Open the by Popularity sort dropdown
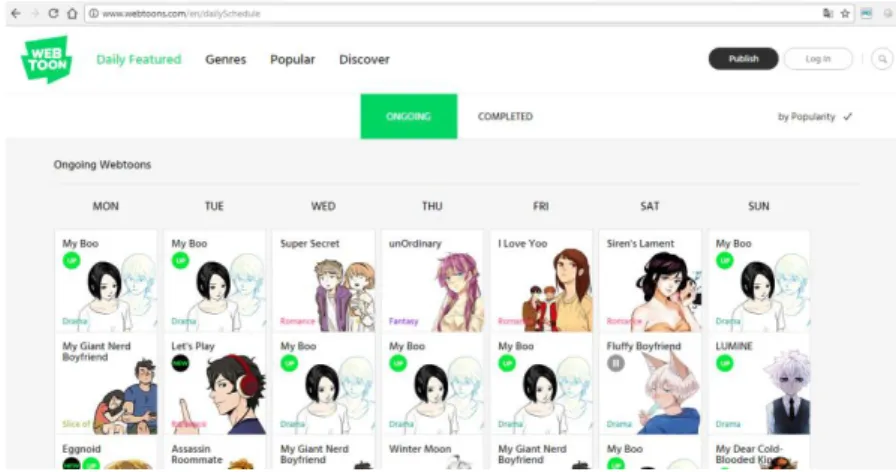Image resolution: width=896 pixels, height=472 pixels. pyautogui.click(x=814, y=117)
